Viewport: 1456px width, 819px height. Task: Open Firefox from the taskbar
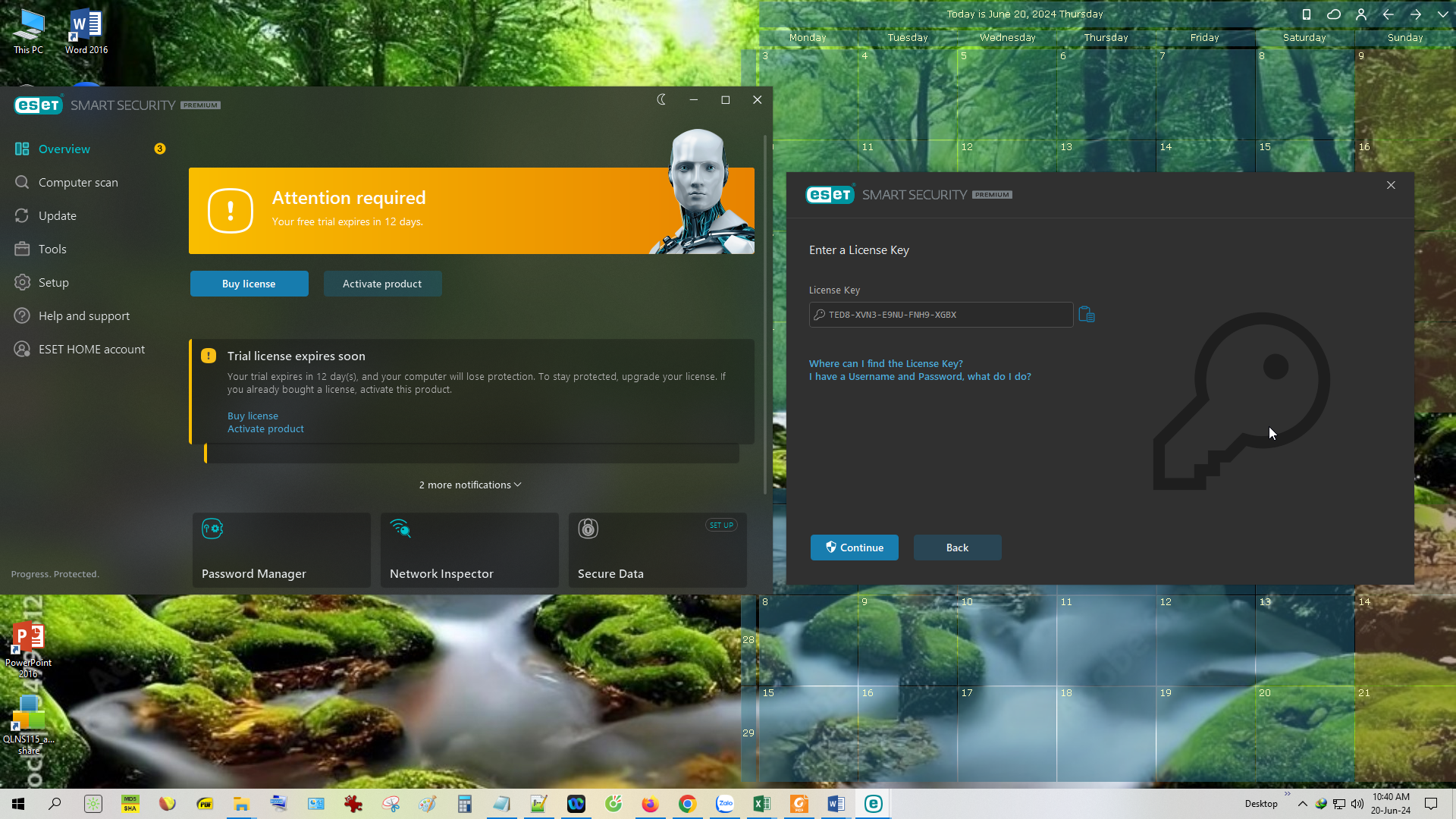[650, 804]
